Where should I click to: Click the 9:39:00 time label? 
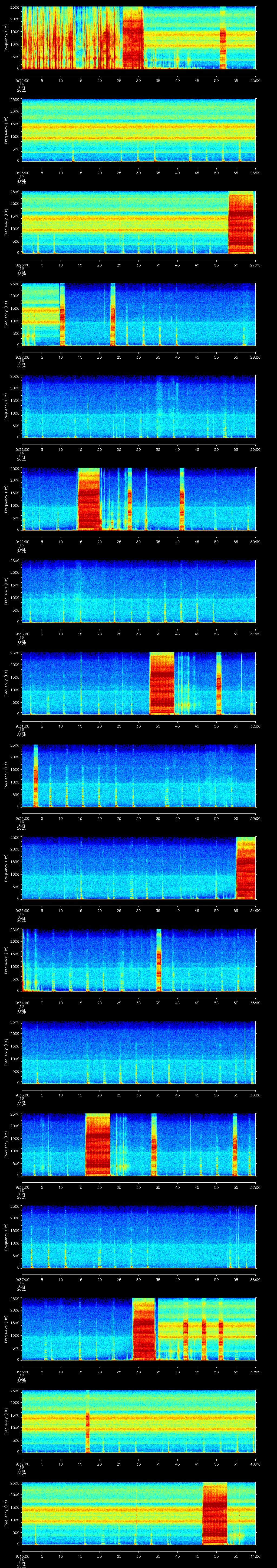tap(22, 1464)
